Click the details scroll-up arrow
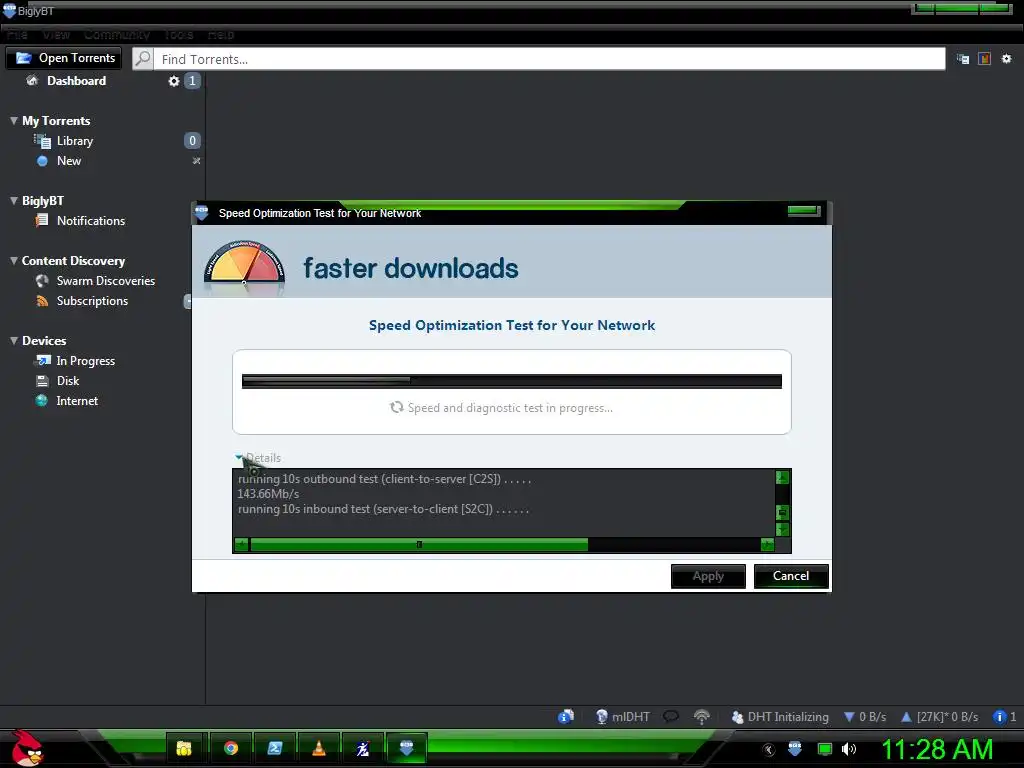1024x768 pixels. [782, 477]
